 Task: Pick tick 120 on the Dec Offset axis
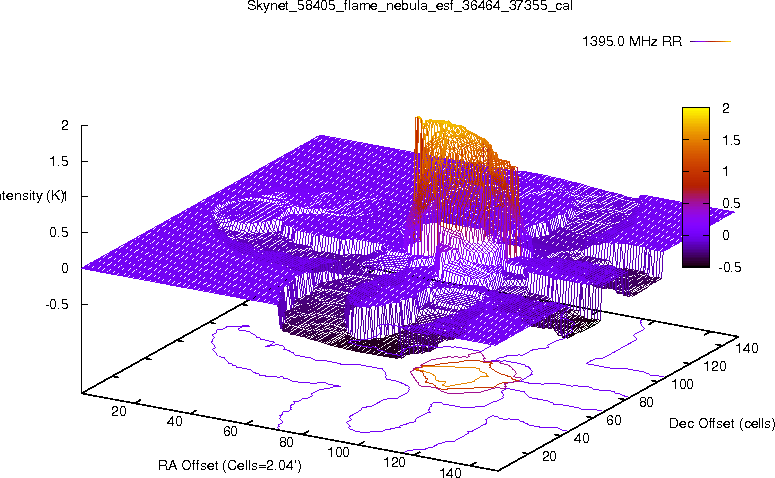click(x=715, y=366)
